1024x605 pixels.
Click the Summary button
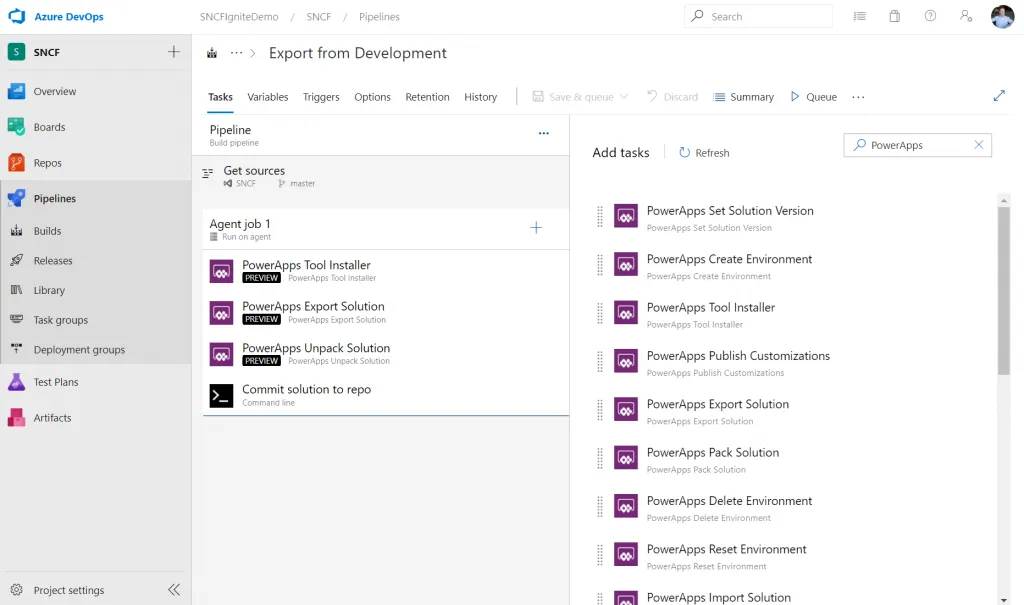744,97
